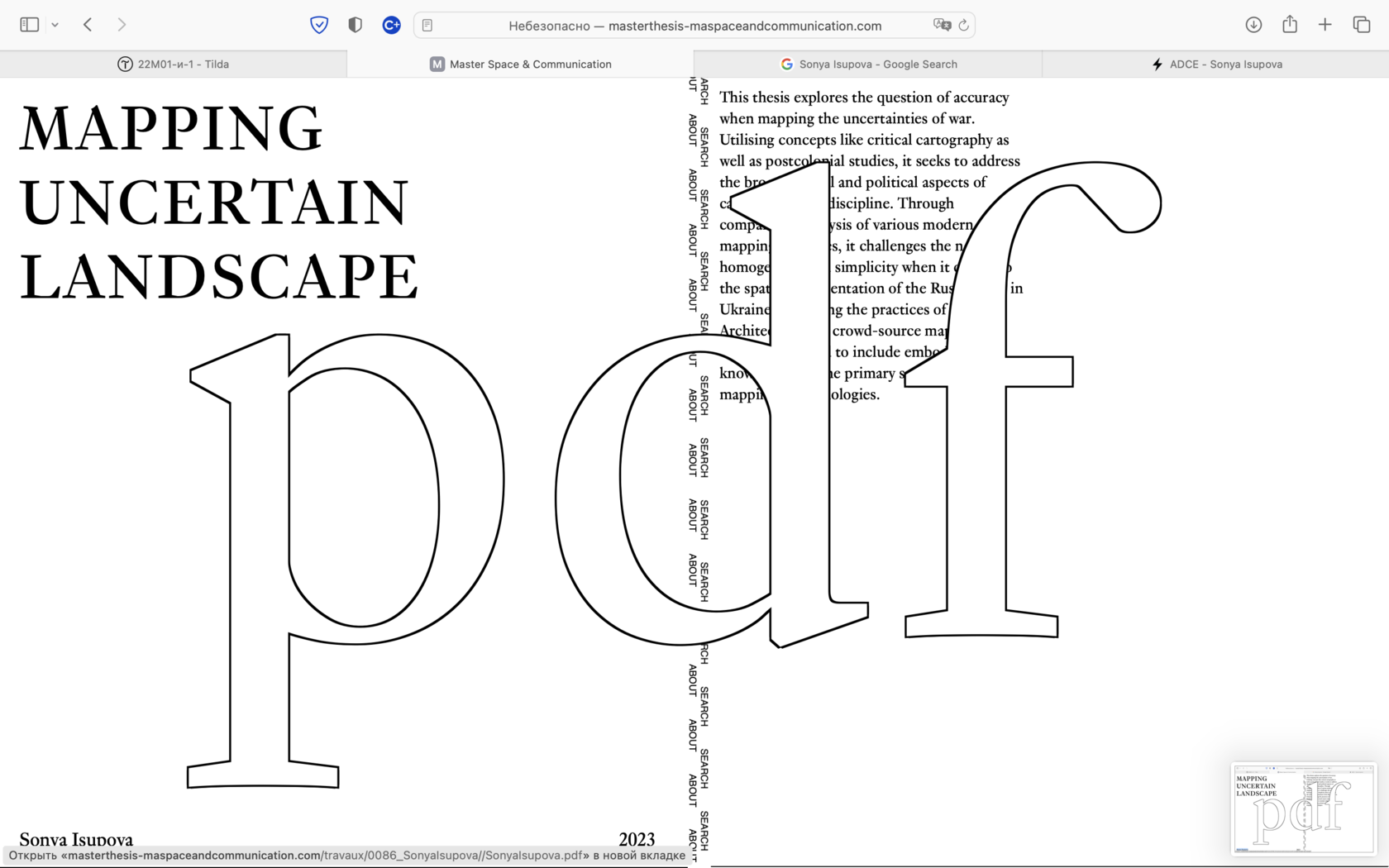
Task: Show the Safari downloads list
Action: click(x=1253, y=25)
